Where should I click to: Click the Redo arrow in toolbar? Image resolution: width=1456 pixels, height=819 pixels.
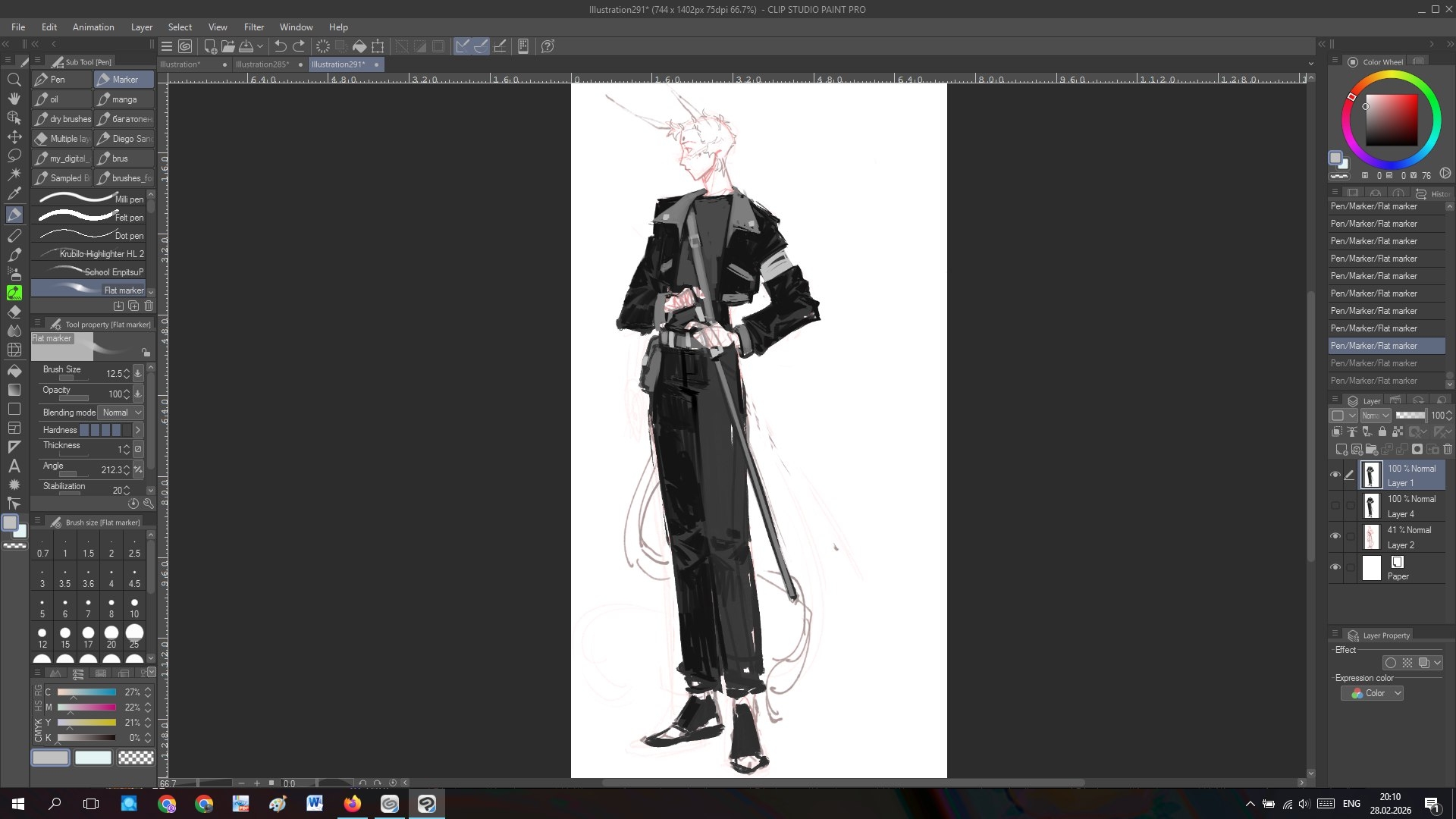(299, 46)
